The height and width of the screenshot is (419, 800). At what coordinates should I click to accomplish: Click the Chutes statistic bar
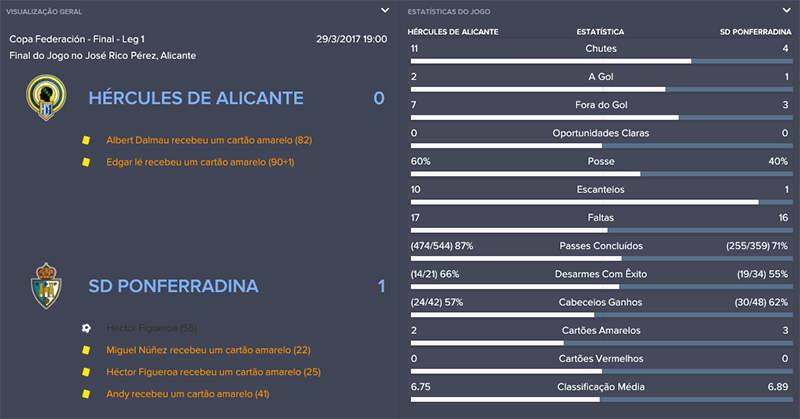(x=600, y=61)
